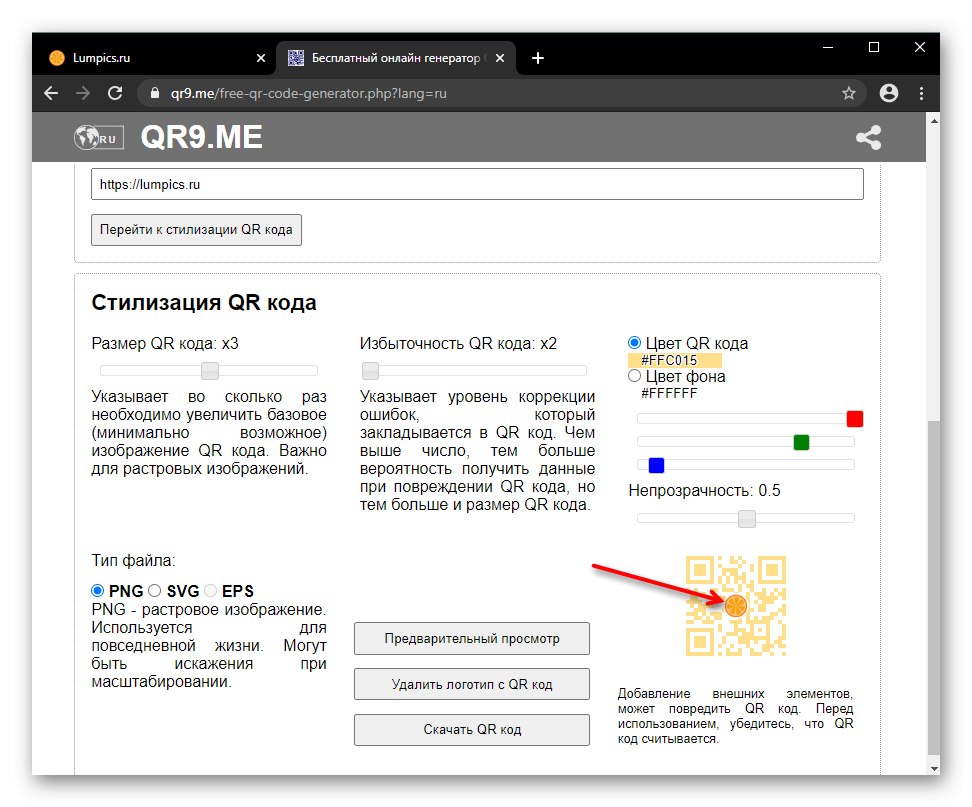Click the red color channel slider
Screen dimensions: 972x807
pyautogui.click(x=855, y=419)
